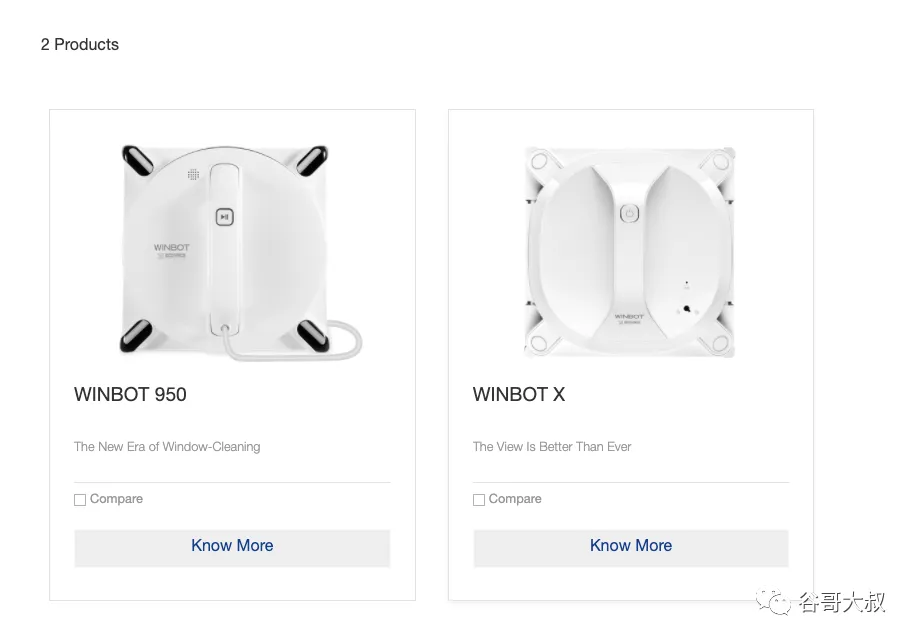Tick the Compare checkbox for WINBOT 950
Viewport: 915px width, 642px height.
coord(80,500)
